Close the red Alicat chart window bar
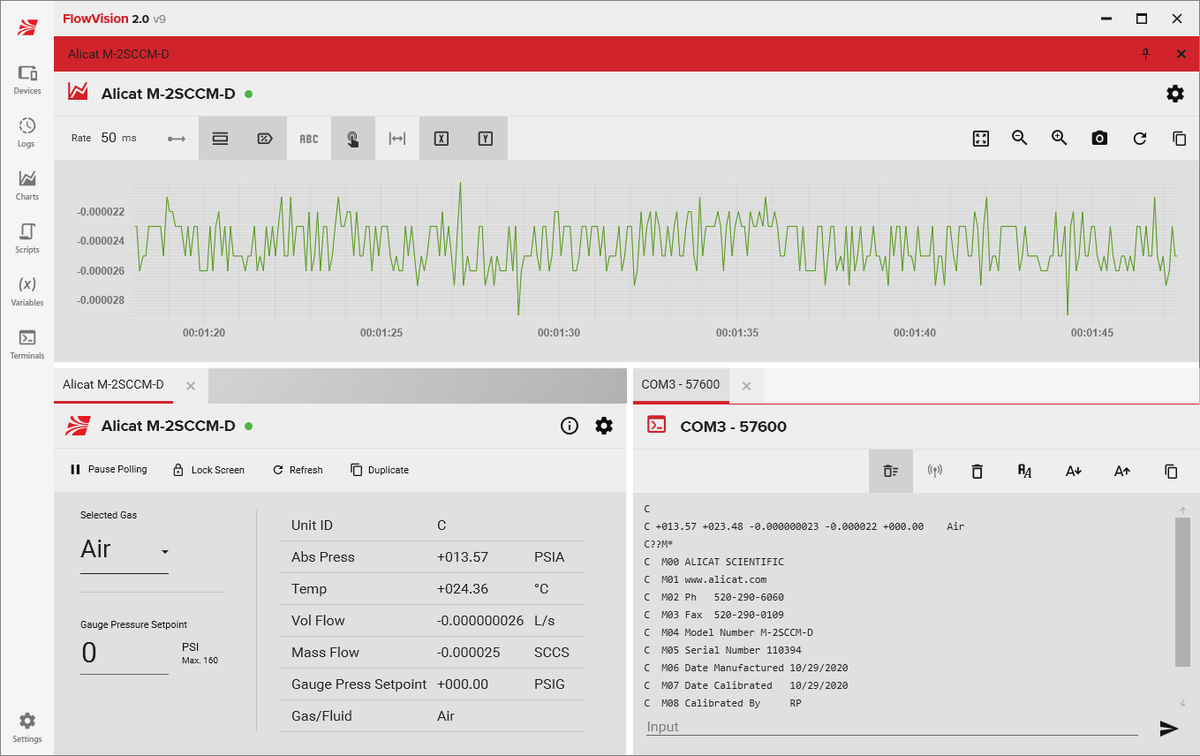 1181,54
